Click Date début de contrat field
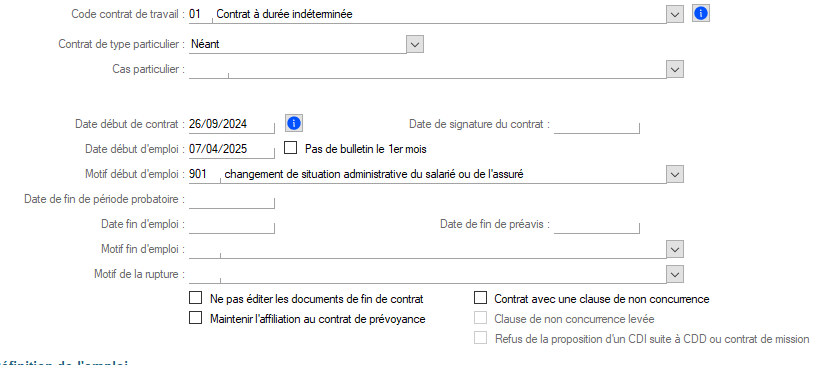Screen dimensions: 830x365 (232, 124)
